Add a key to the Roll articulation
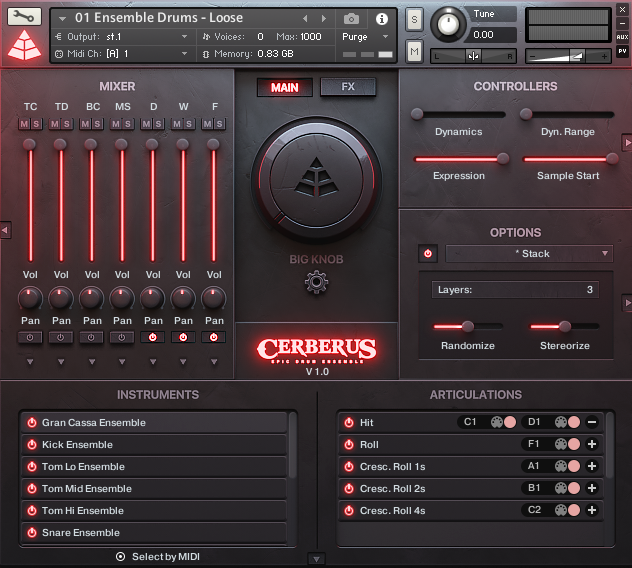632x568 pixels. tap(591, 444)
